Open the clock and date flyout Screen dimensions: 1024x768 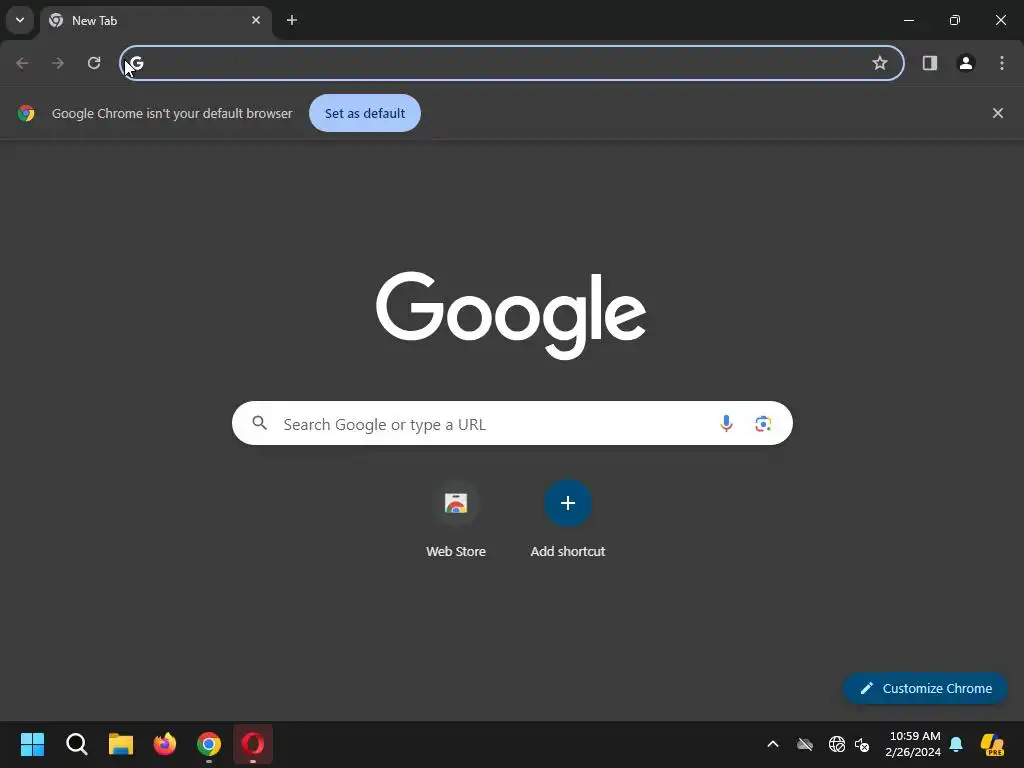coord(913,744)
